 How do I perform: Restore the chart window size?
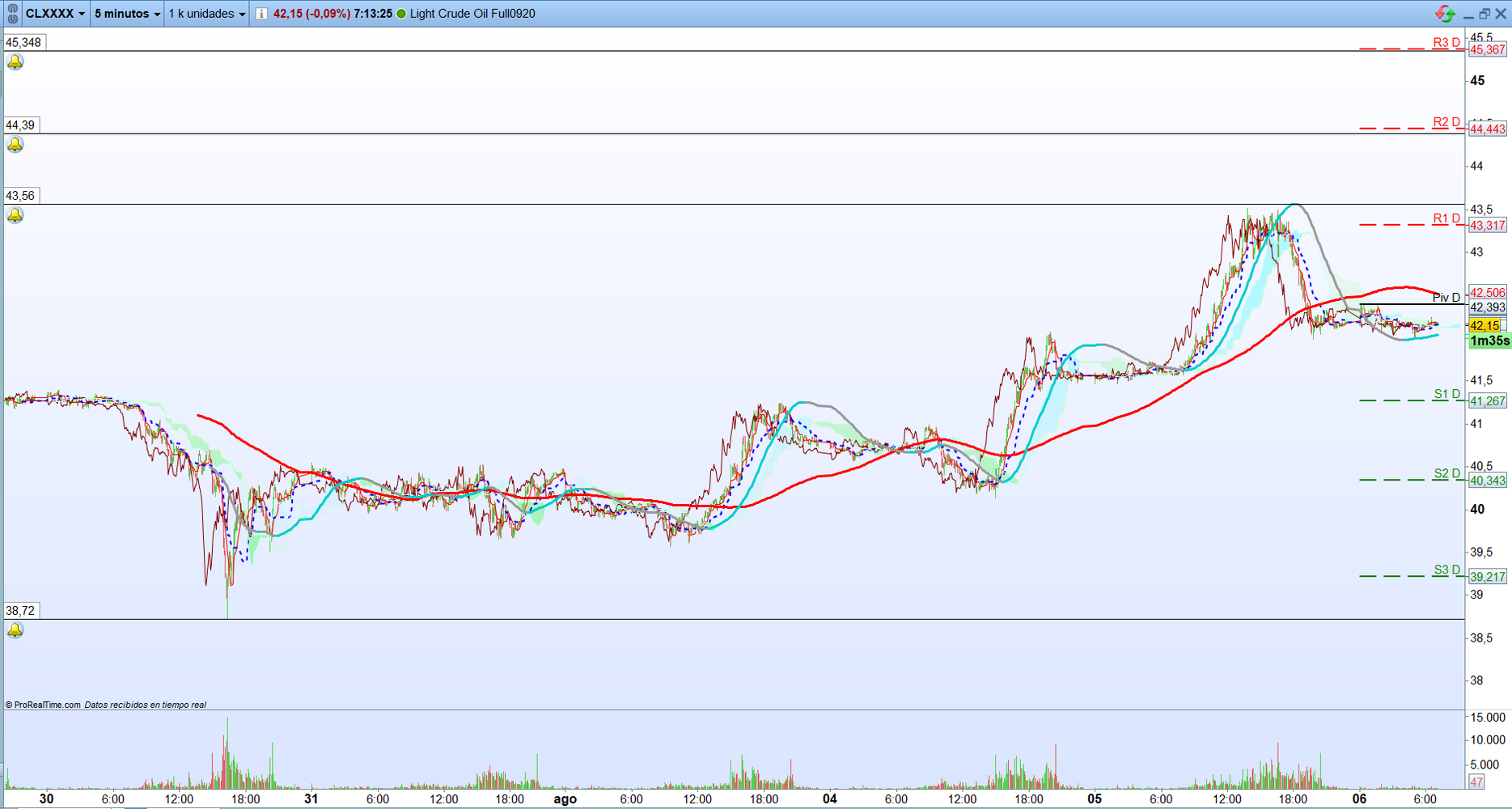coord(1484,14)
